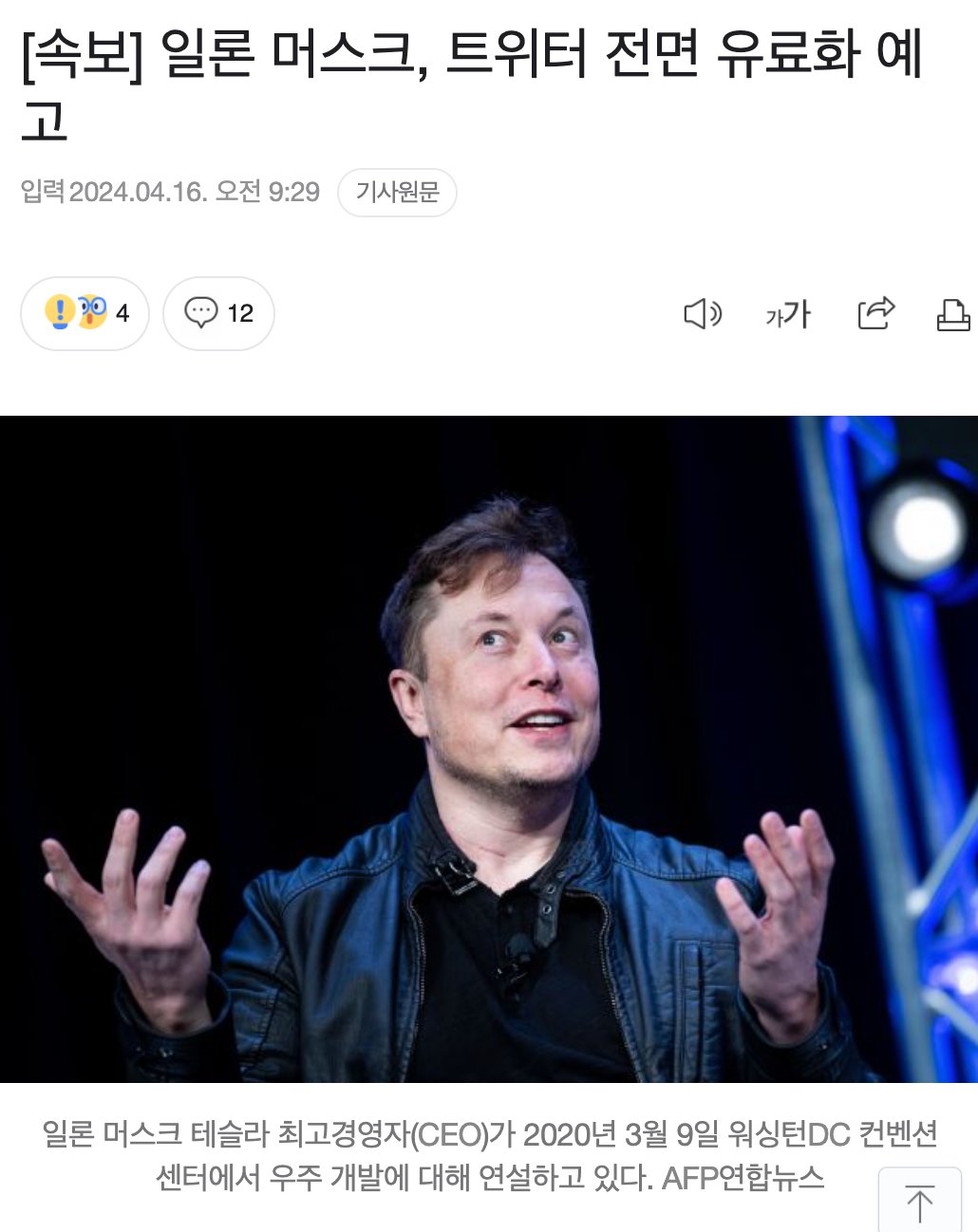978x1232 pixels.
Task: Open the Elon Musk article photo
Action: click(x=489, y=749)
